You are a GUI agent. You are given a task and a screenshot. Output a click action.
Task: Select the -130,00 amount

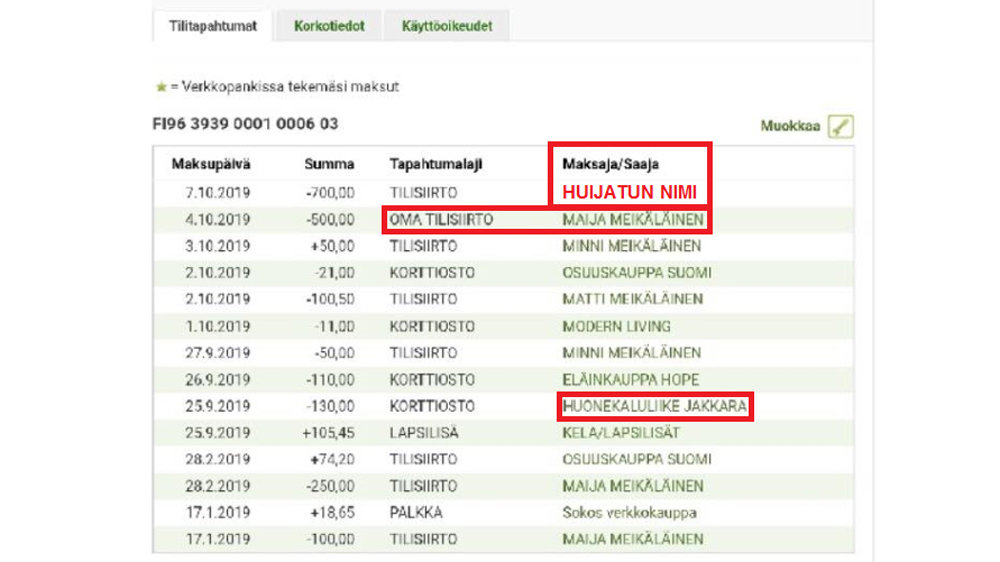pos(330,406)
